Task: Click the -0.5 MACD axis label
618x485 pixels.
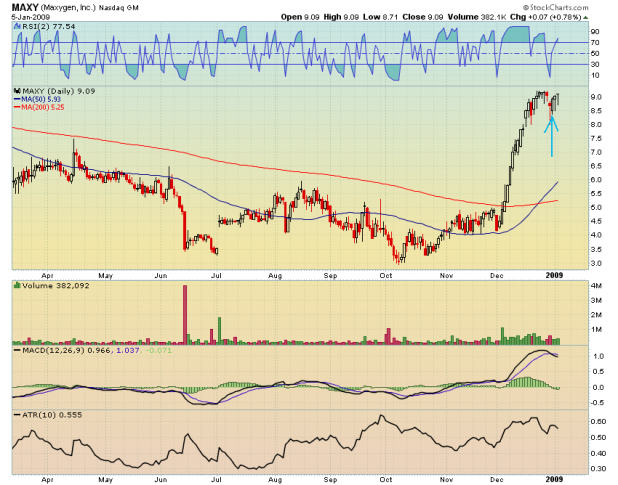Action: tap(597, 403)
